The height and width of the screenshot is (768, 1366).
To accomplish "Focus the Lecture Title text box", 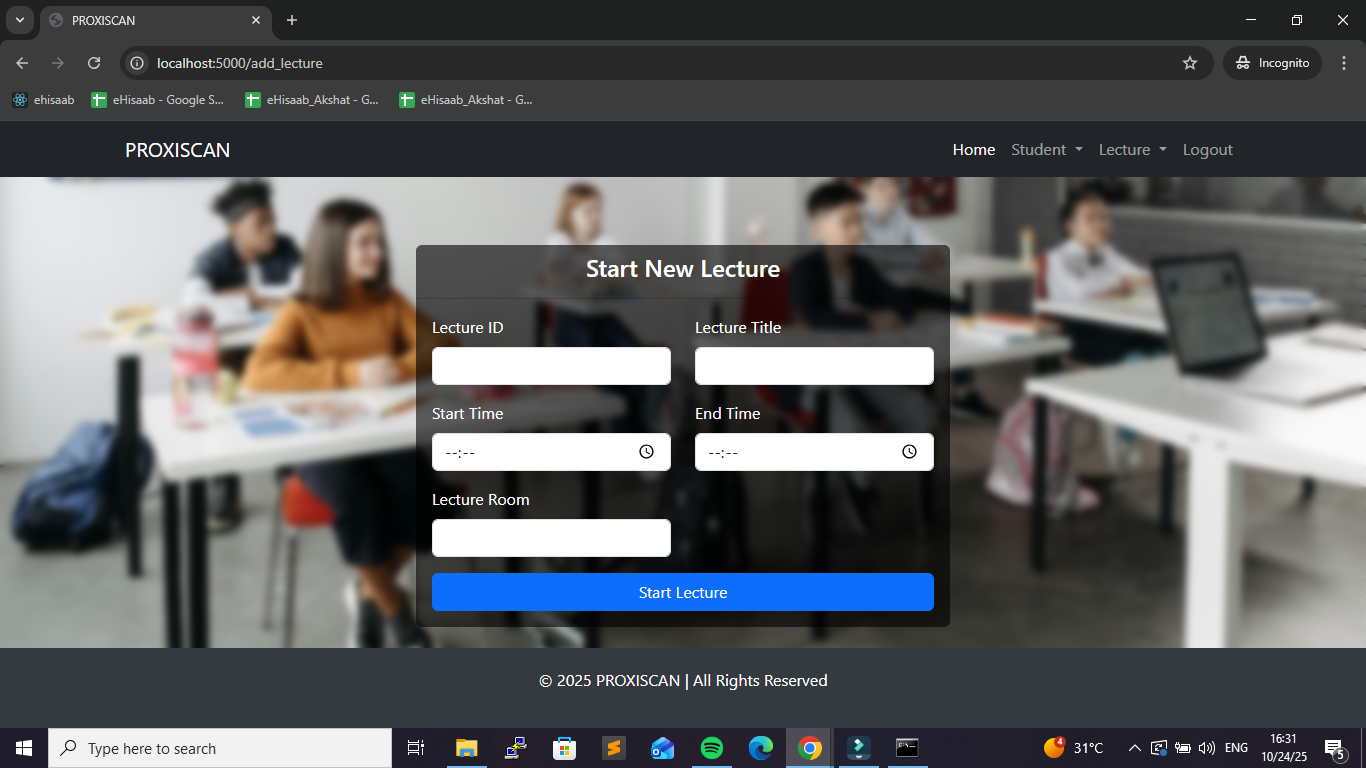I will 814,366.
